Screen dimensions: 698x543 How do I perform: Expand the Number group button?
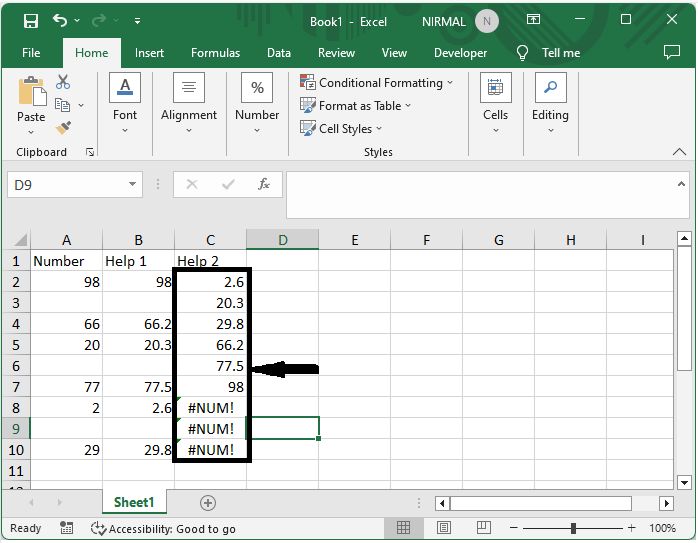click(257, 104)
